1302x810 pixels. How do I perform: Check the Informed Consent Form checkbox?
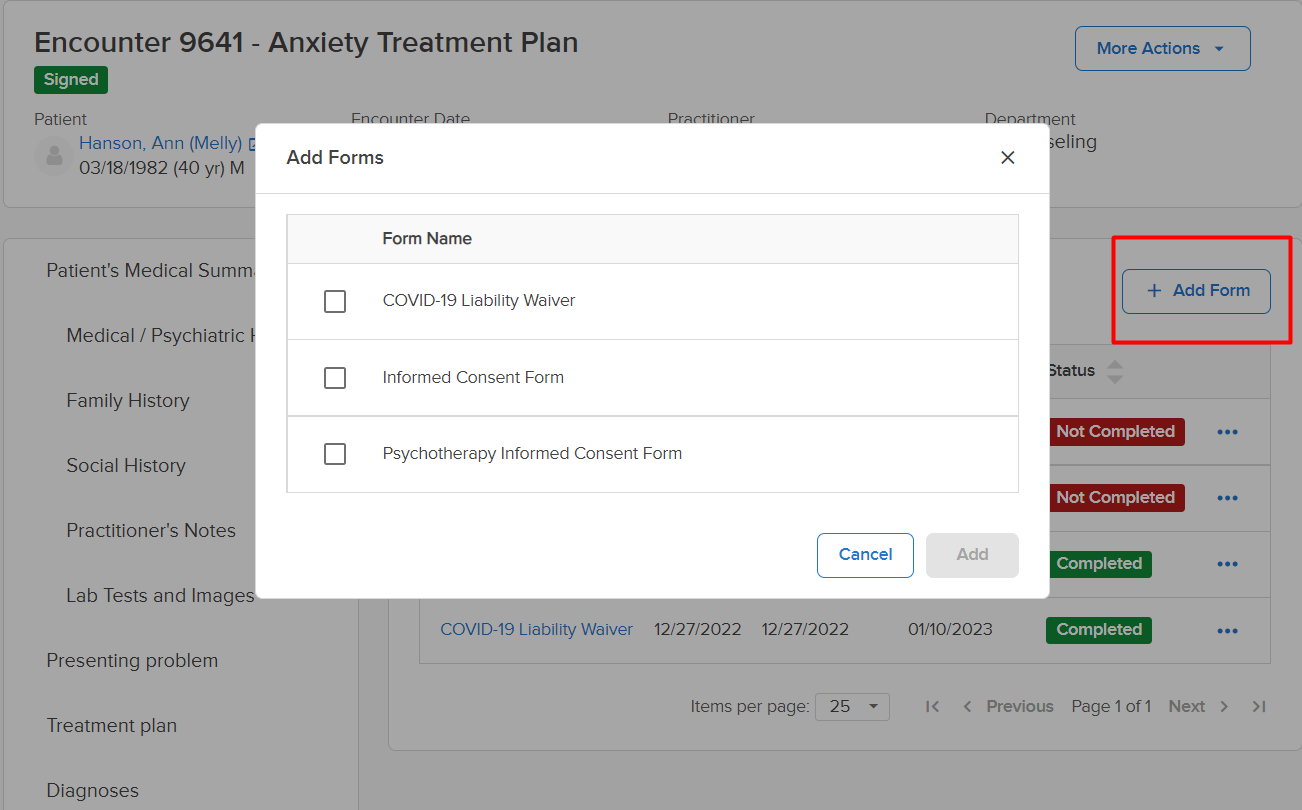click(335, 378)
